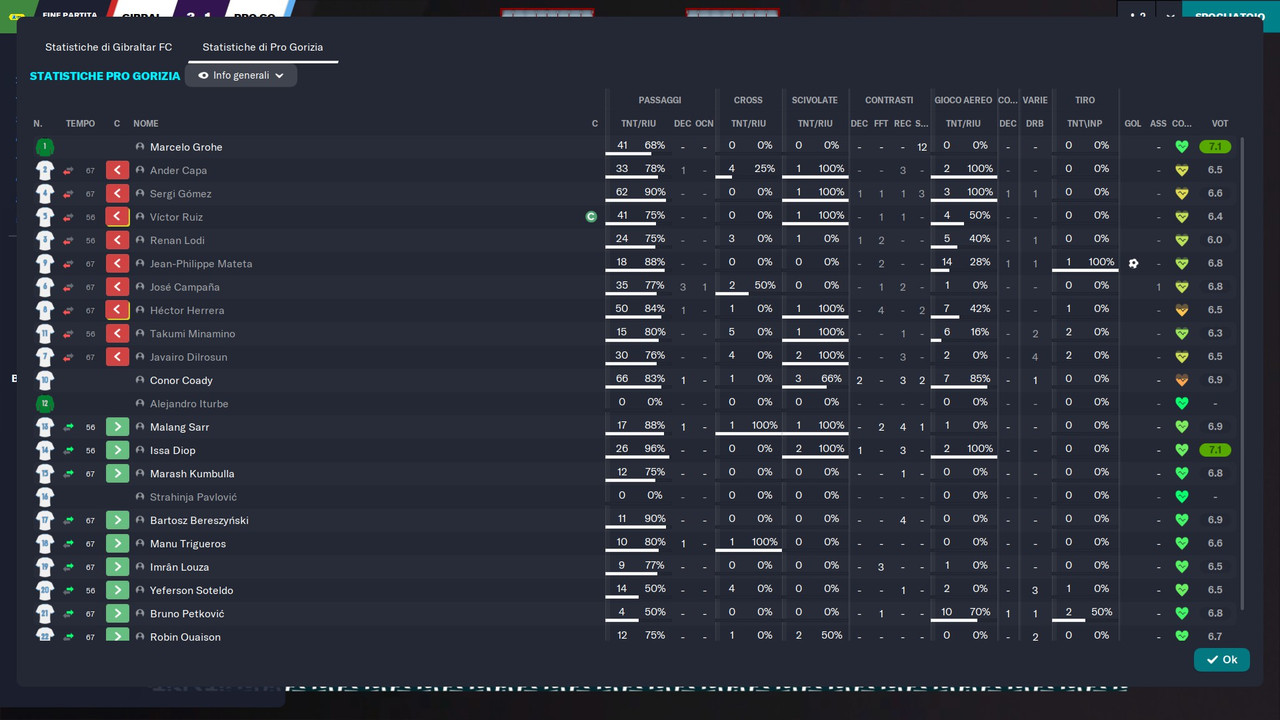The image size is (1280, 720).
Task: Click Petković's 50% shot percentage
Action: click(1101, 612)
